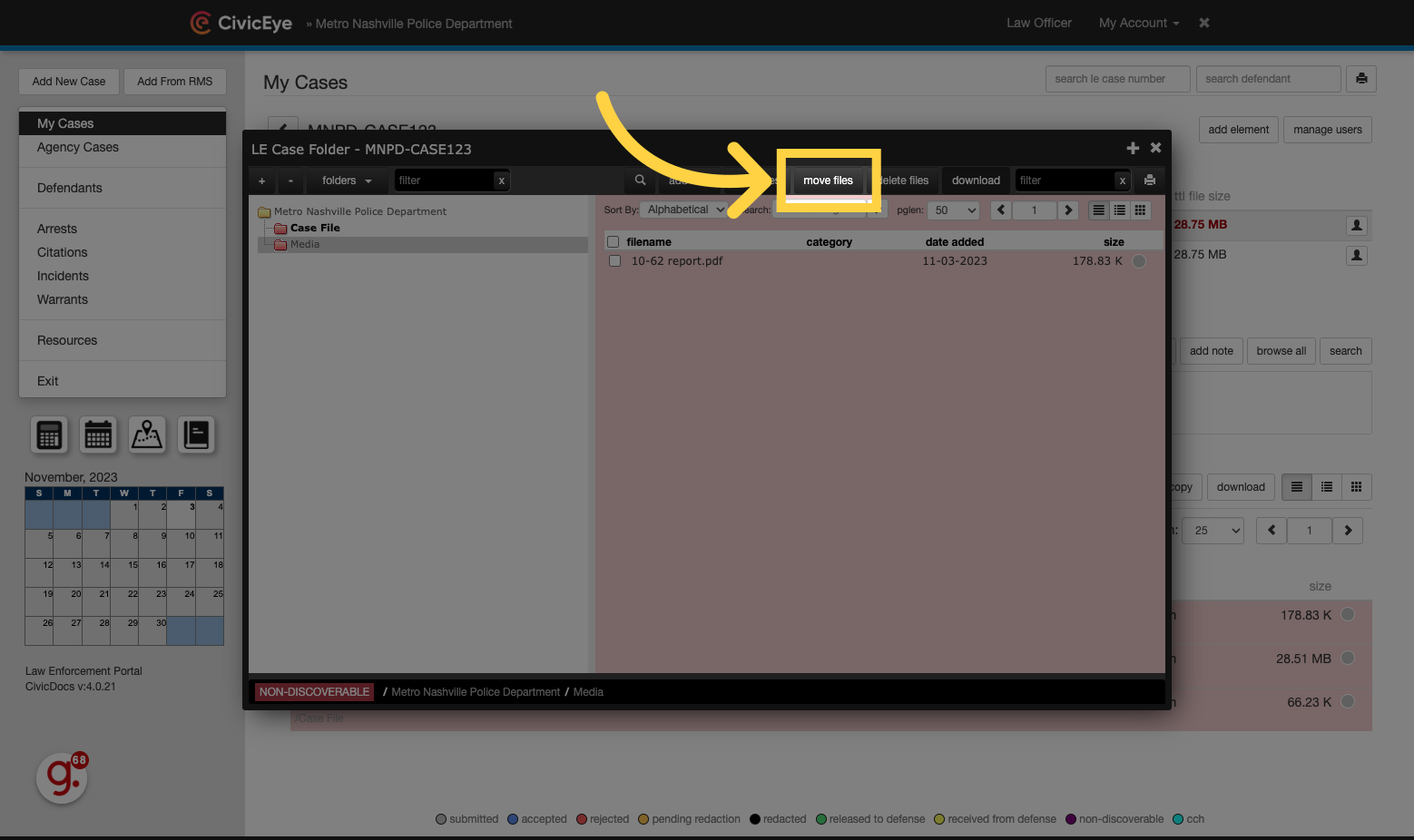Go to next page in dialog pager
1414x840 pixels.
1068,210
